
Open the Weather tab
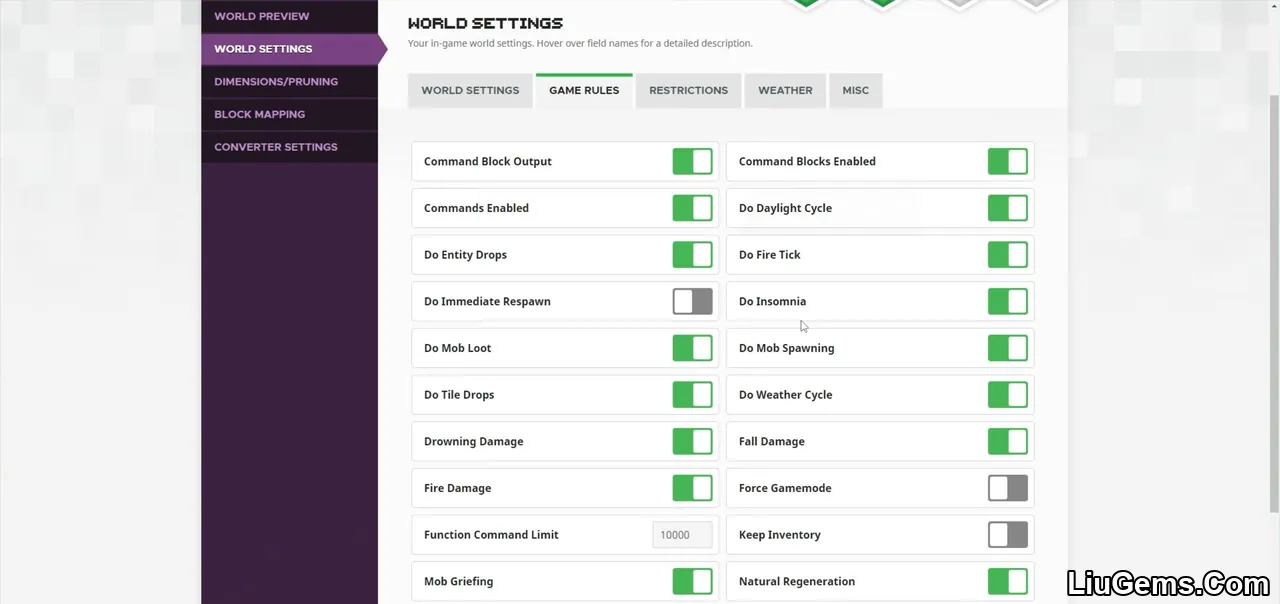(x=785, y=90)
